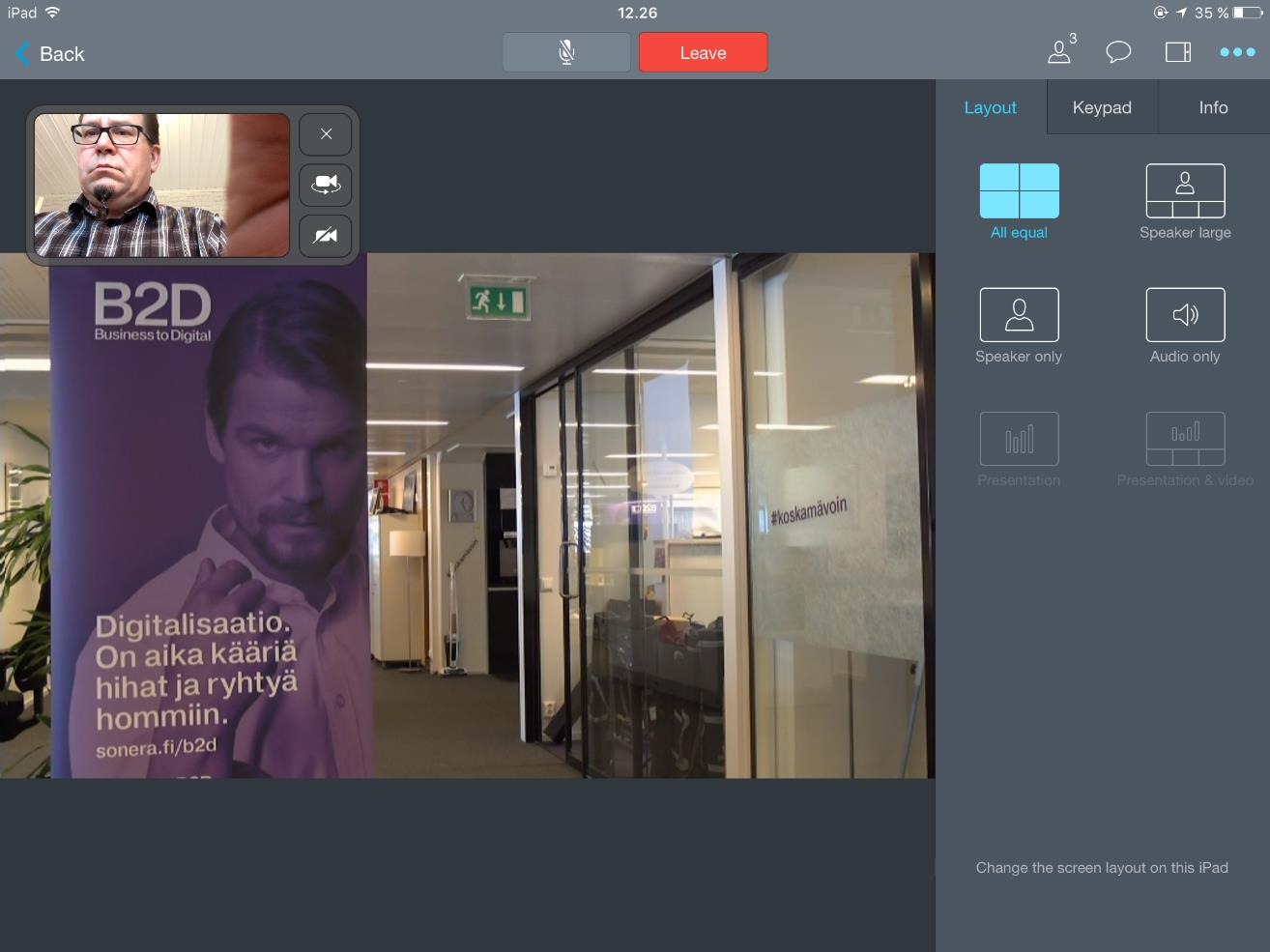Choose the Audio only layout

tap(1185, 314)
